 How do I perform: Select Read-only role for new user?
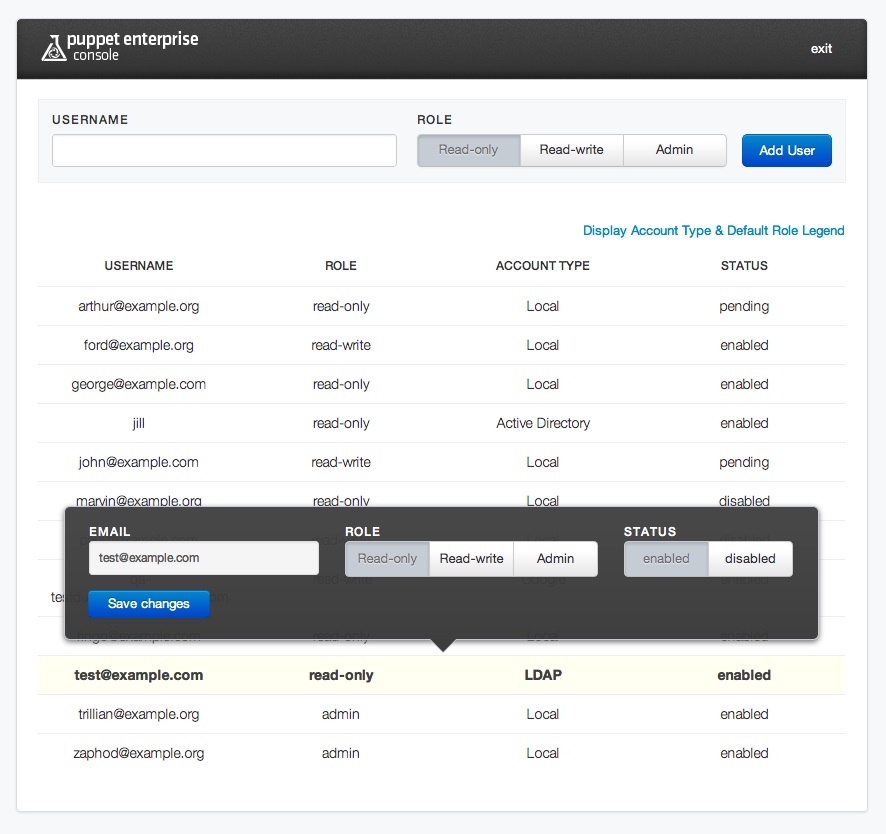pos(468,150)
